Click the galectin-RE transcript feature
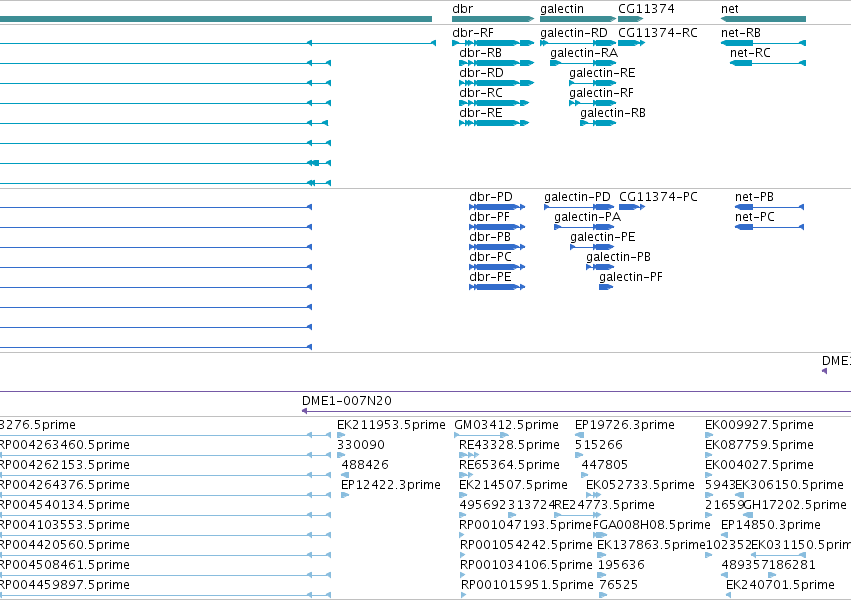Image resolution: width=851 pixels, height=600 pixels. [593, 83]
